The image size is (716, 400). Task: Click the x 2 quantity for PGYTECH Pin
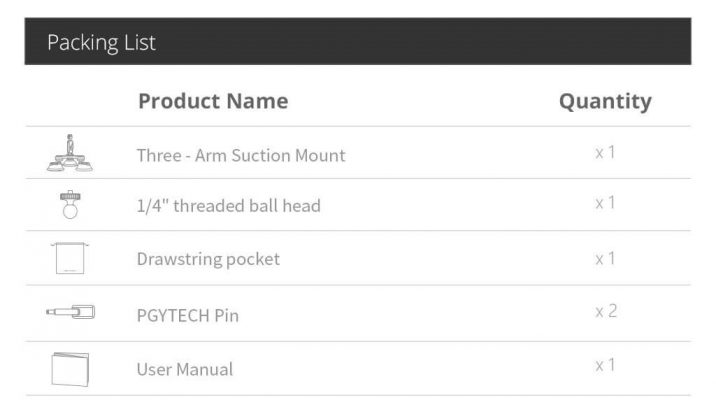pos(606,311)
